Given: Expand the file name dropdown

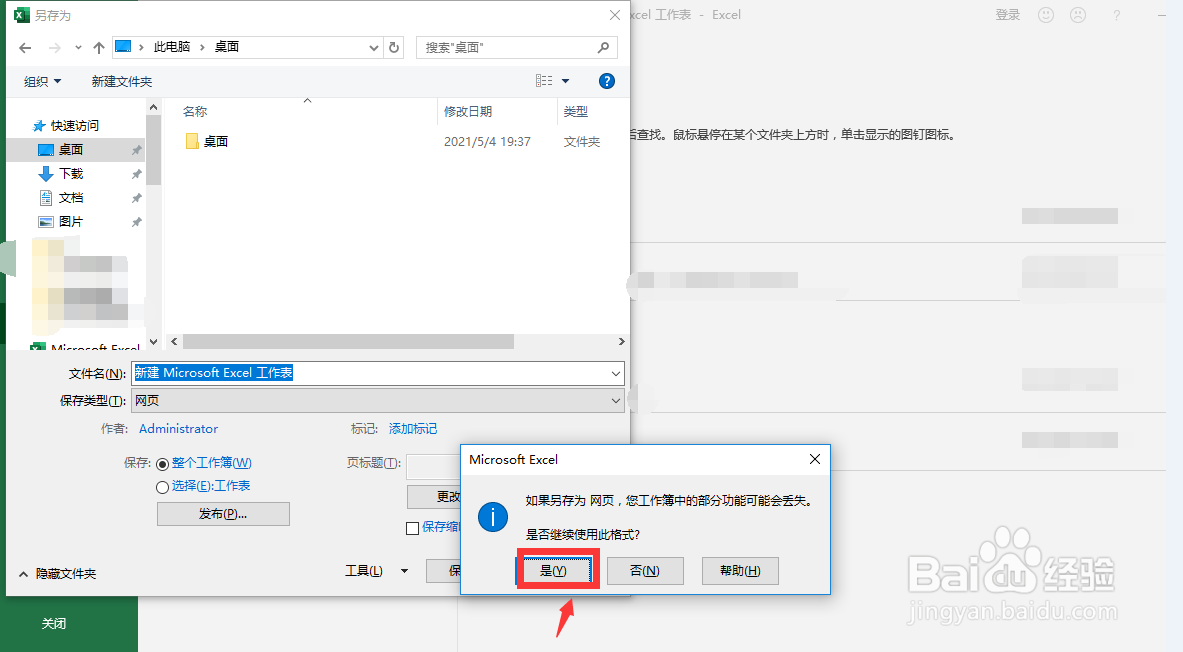Looking at the screenshot, I should (616, 374).
